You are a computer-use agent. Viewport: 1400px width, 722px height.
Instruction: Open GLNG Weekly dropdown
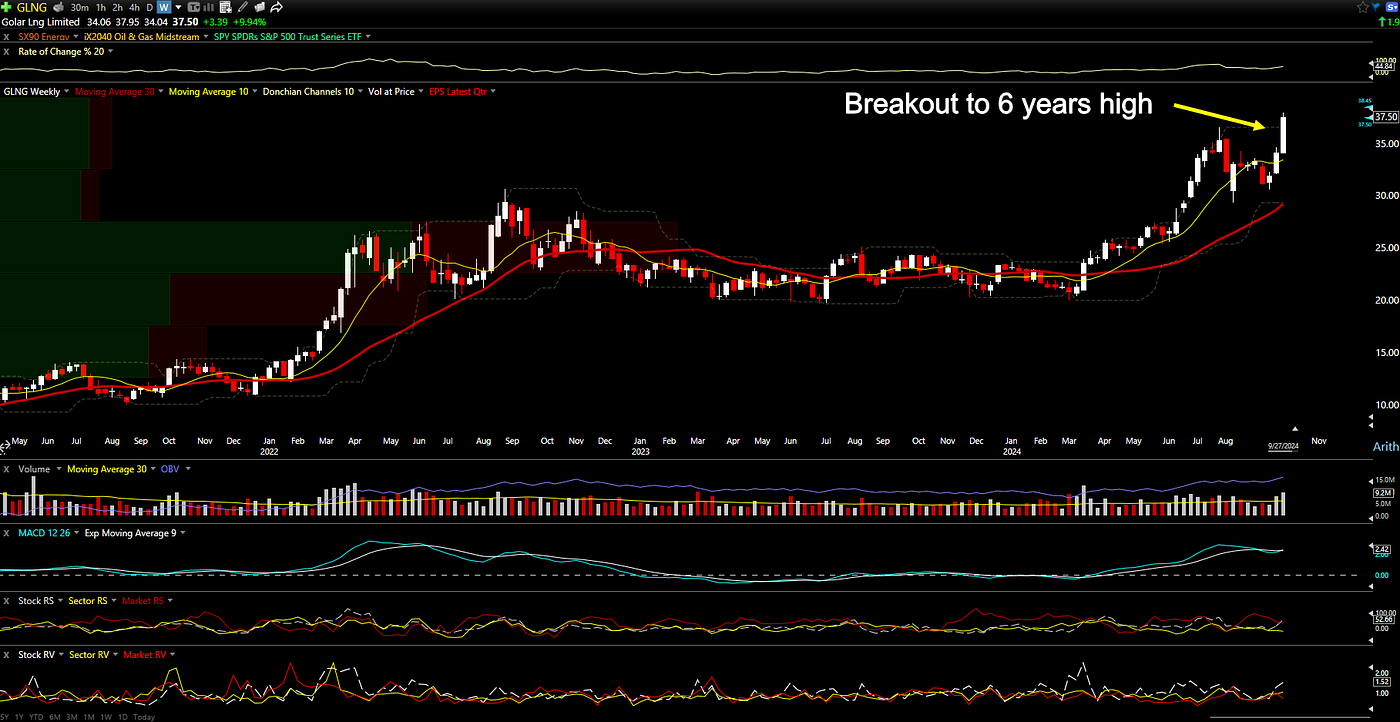[66, 92]
